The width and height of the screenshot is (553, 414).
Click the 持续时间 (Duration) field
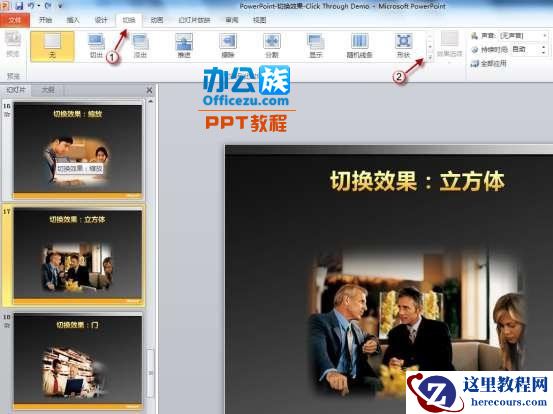pos(529,49)
